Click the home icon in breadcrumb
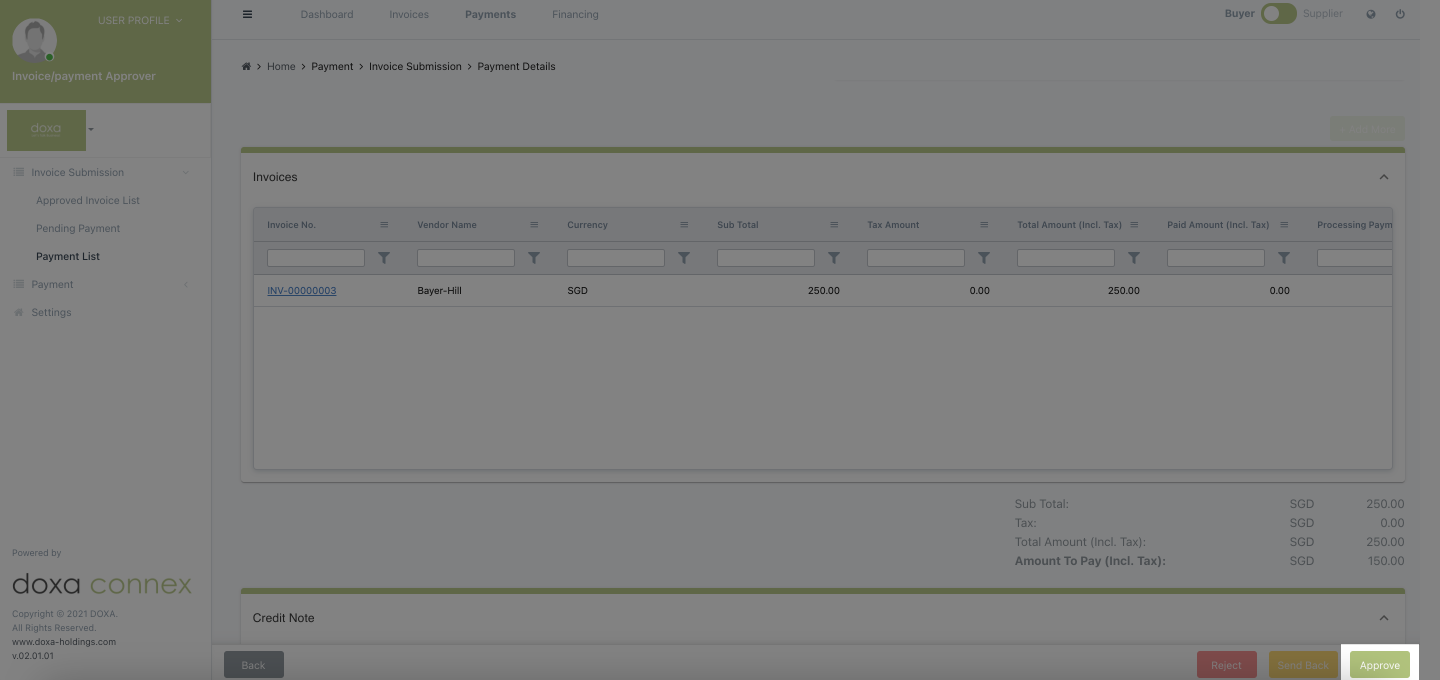The image size is (1440, 680). click(246, 66)
